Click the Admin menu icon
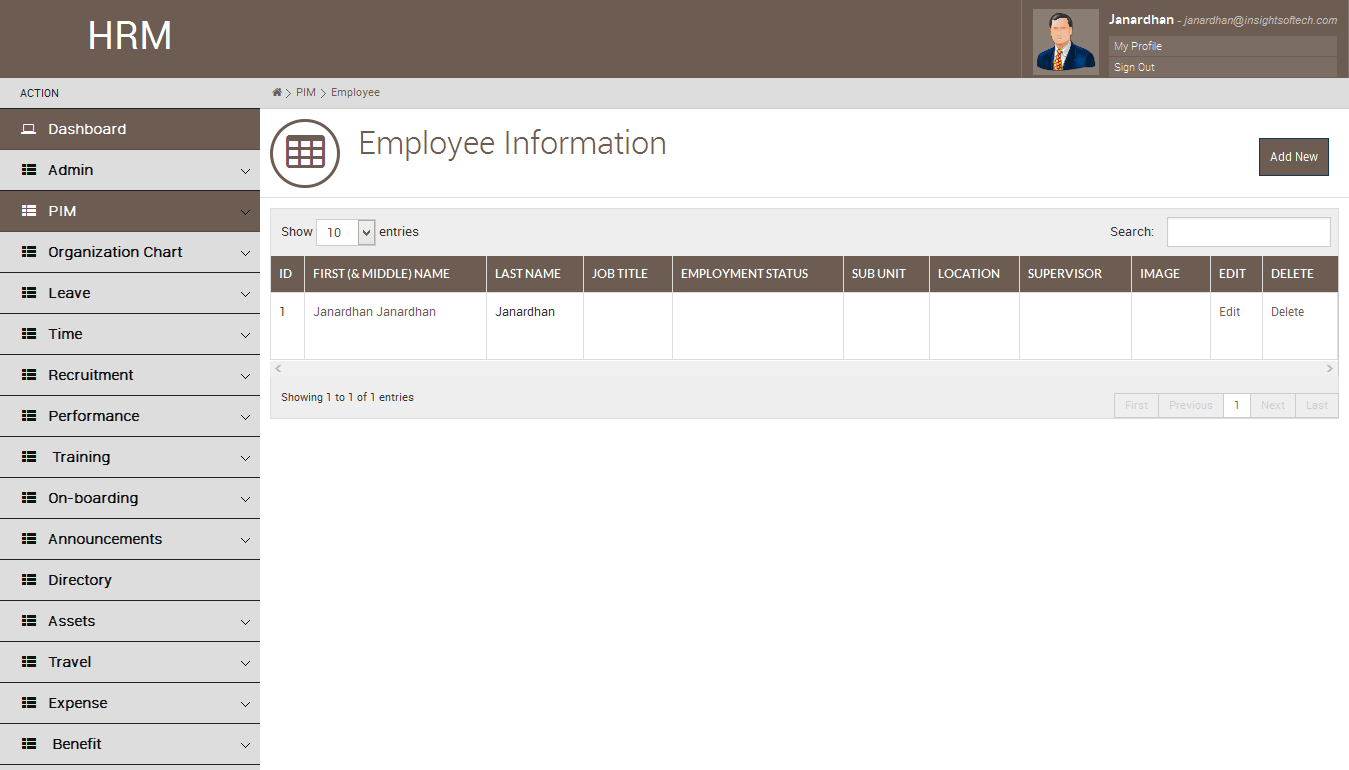The height and width of the screenshot is (770, 1349). [30, 170]
